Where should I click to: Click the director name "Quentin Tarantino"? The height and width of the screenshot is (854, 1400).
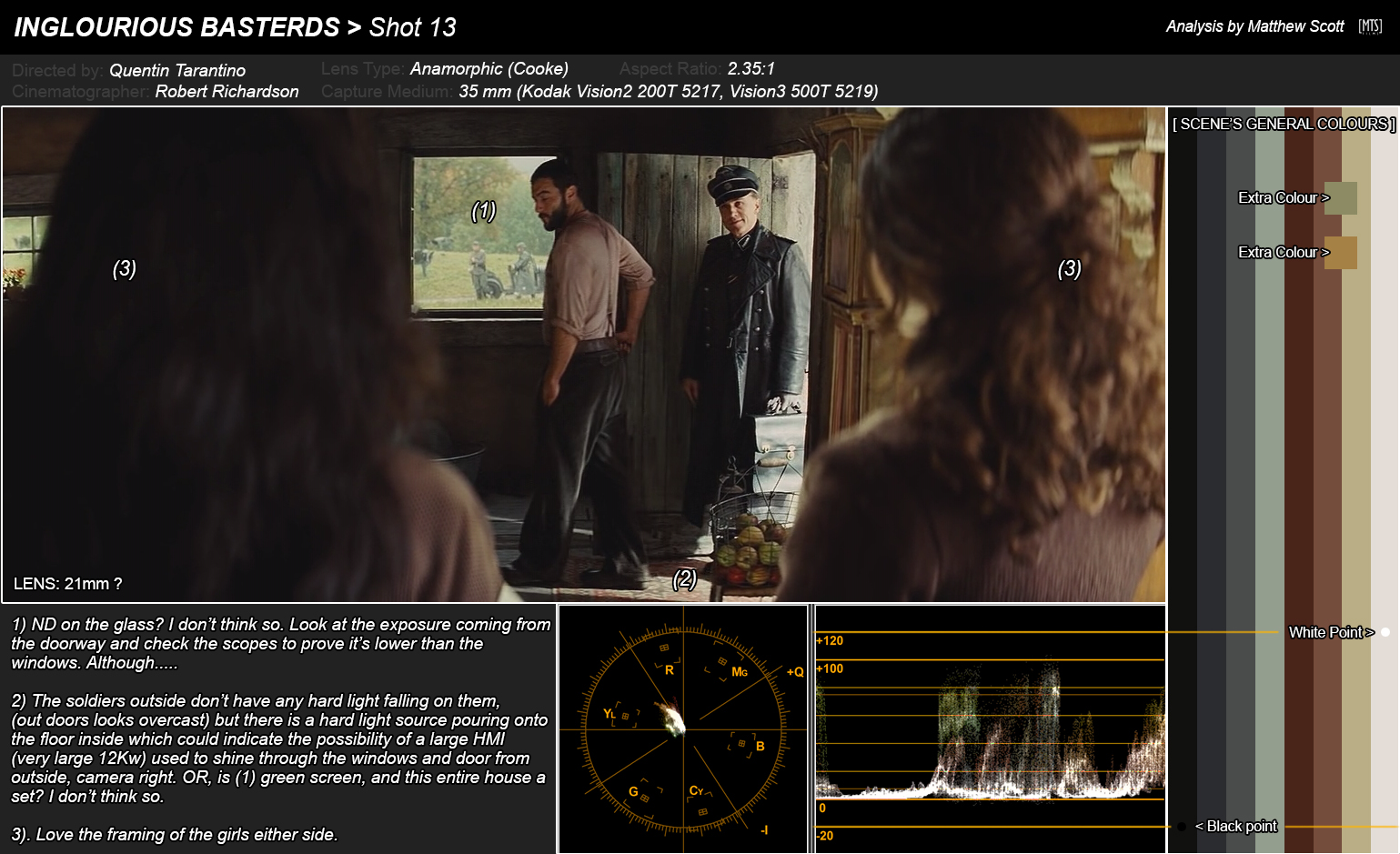(177, 70)
